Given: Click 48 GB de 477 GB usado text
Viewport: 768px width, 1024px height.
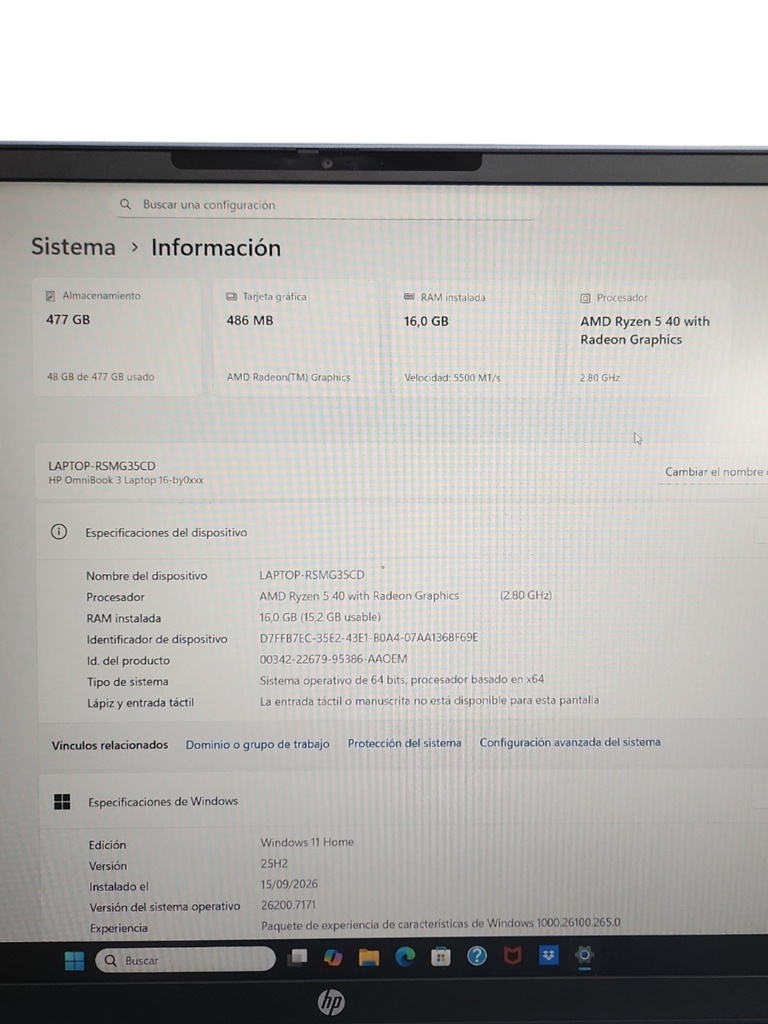Looking at the screenshot, I should coord(101,377).
